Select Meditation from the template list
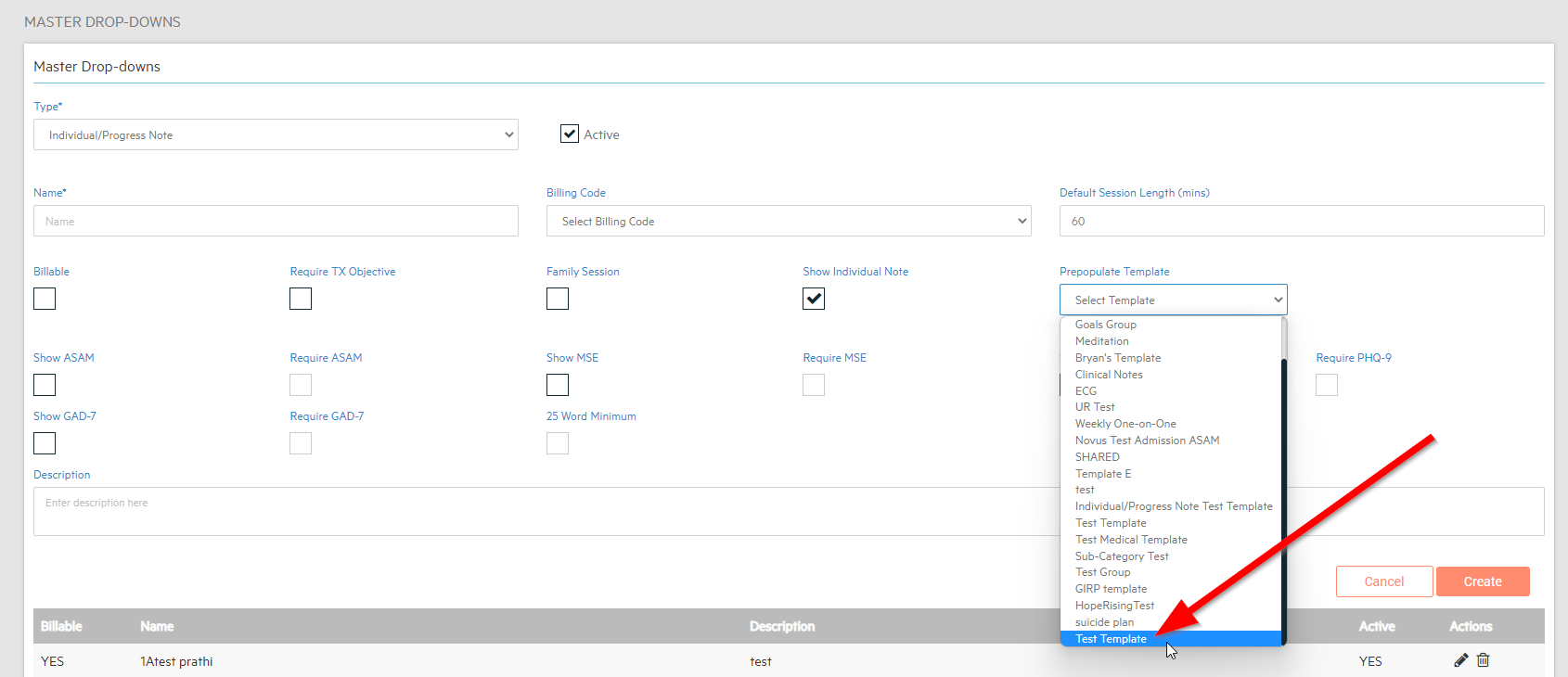1568x677 pixels. (x=1101, y=341)
